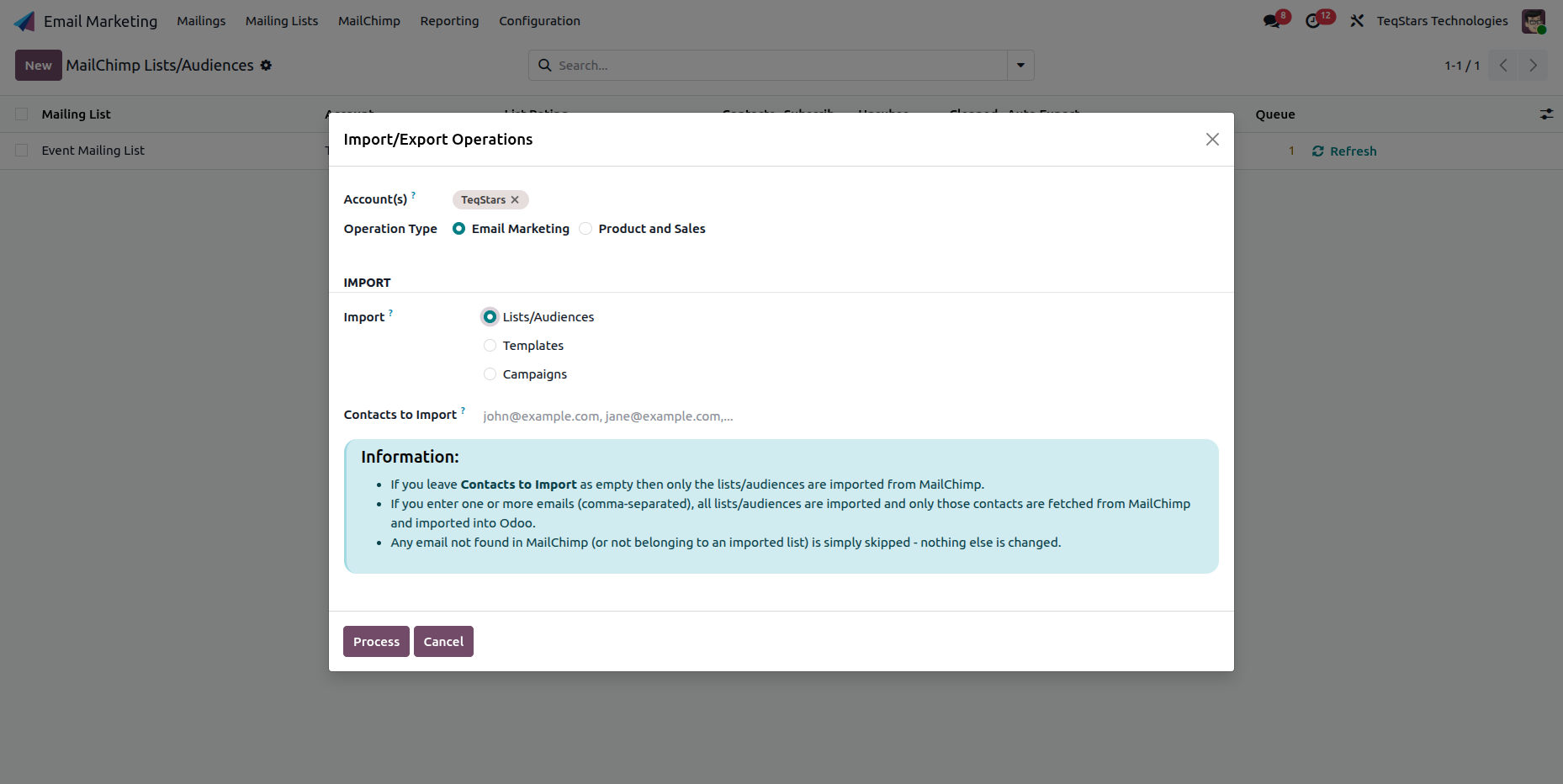Select Email Marketing operation type
This screenshot has width=1563, height=784.
pos(459,229)
